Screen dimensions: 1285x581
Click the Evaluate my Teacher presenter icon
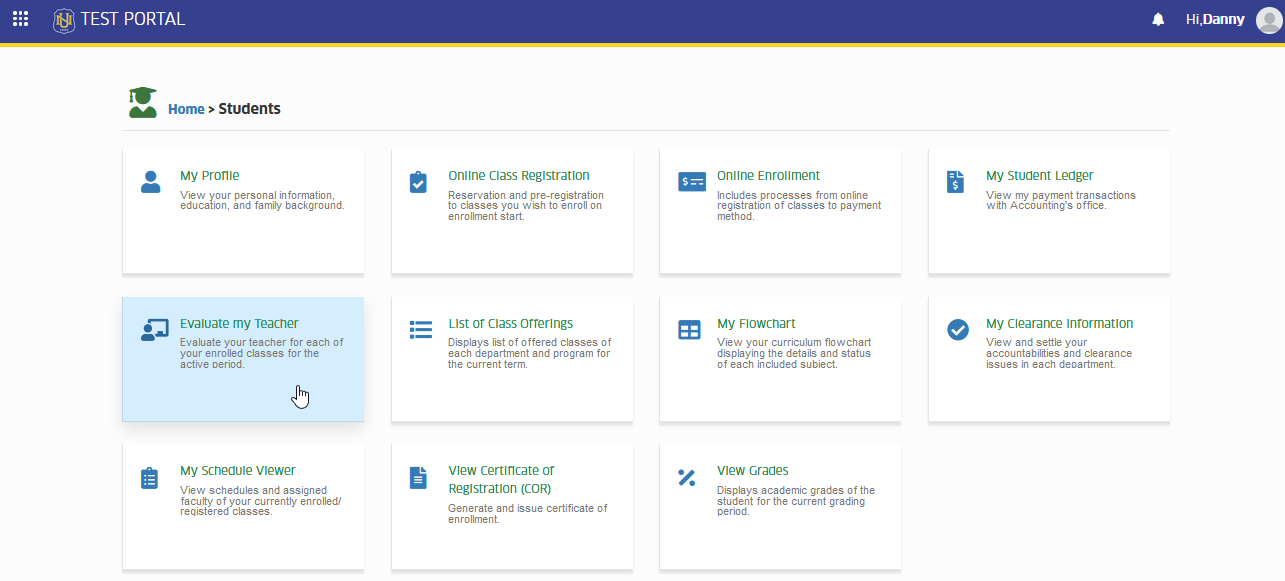tap(154, 330)
